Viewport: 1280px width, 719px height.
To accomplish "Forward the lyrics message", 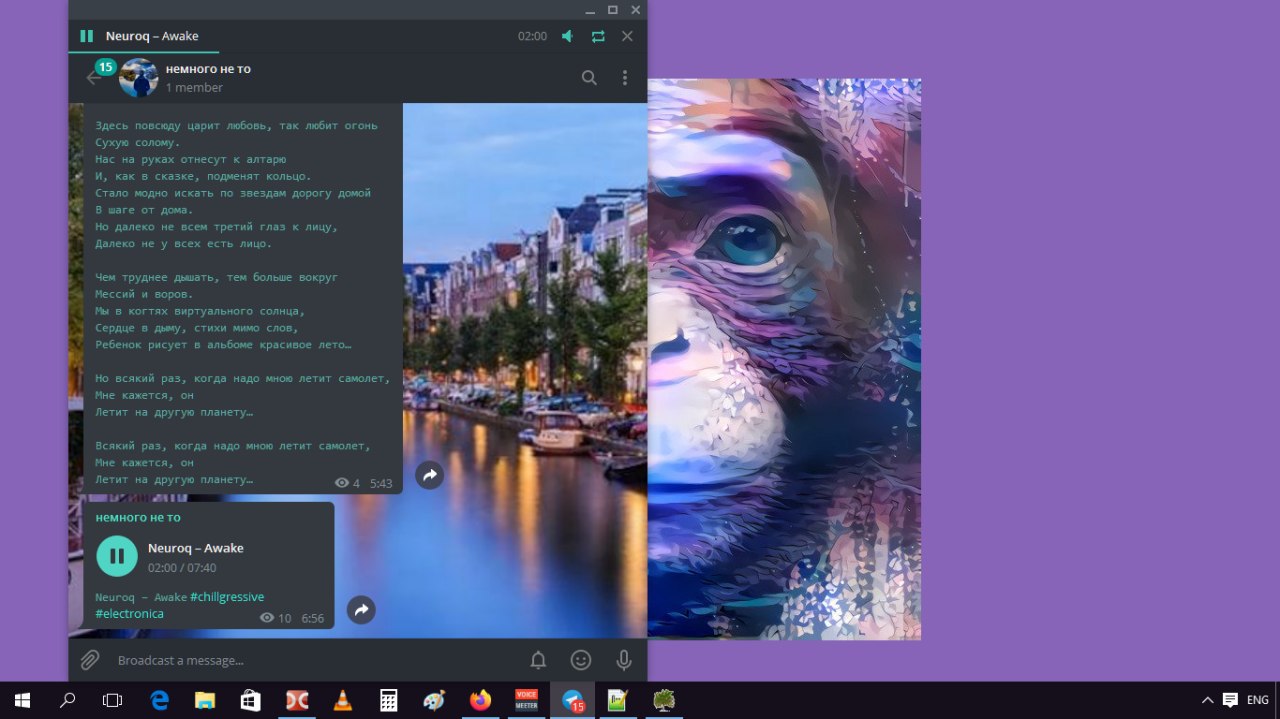I will (429, 475).
